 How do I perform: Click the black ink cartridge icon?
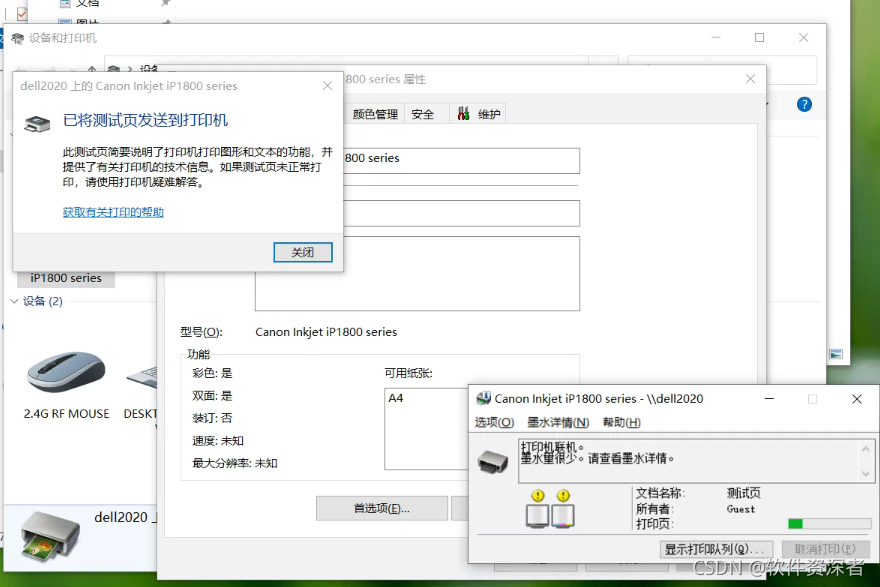pos(537,516)
